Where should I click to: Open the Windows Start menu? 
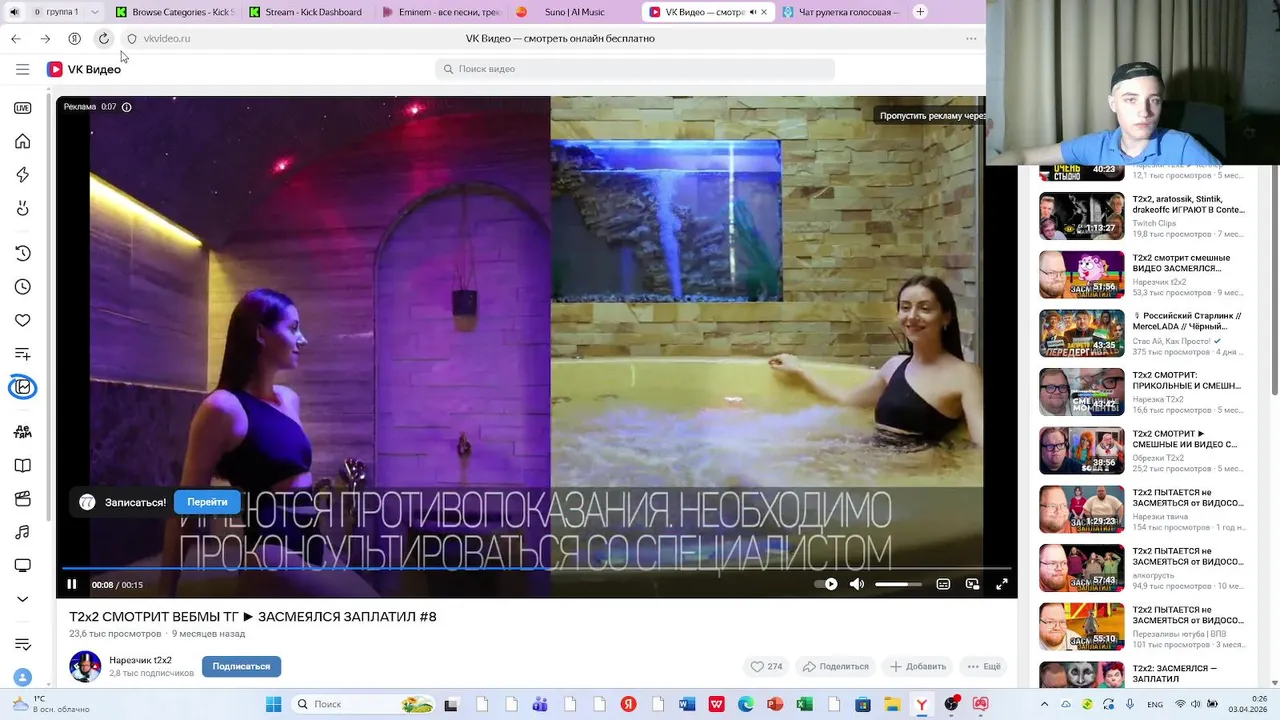(273, 704)
